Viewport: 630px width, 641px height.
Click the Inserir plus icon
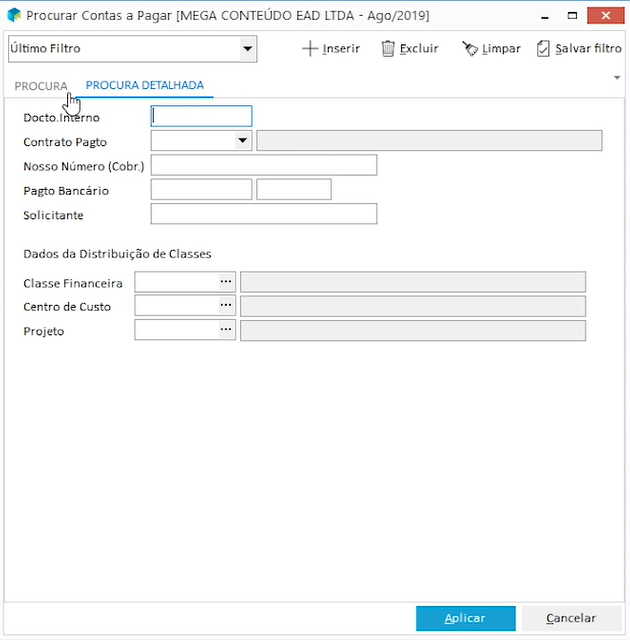[310, 49]
